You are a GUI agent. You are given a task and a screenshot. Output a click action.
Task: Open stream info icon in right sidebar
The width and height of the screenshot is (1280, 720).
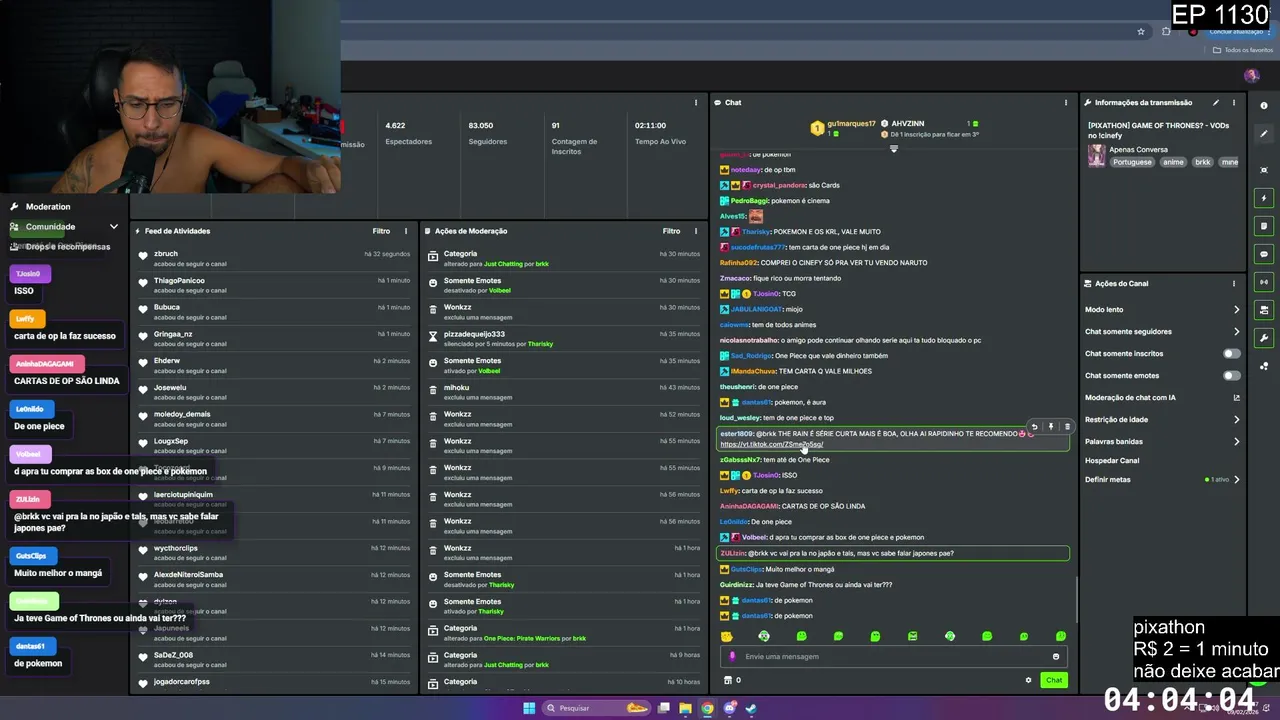1264,106
